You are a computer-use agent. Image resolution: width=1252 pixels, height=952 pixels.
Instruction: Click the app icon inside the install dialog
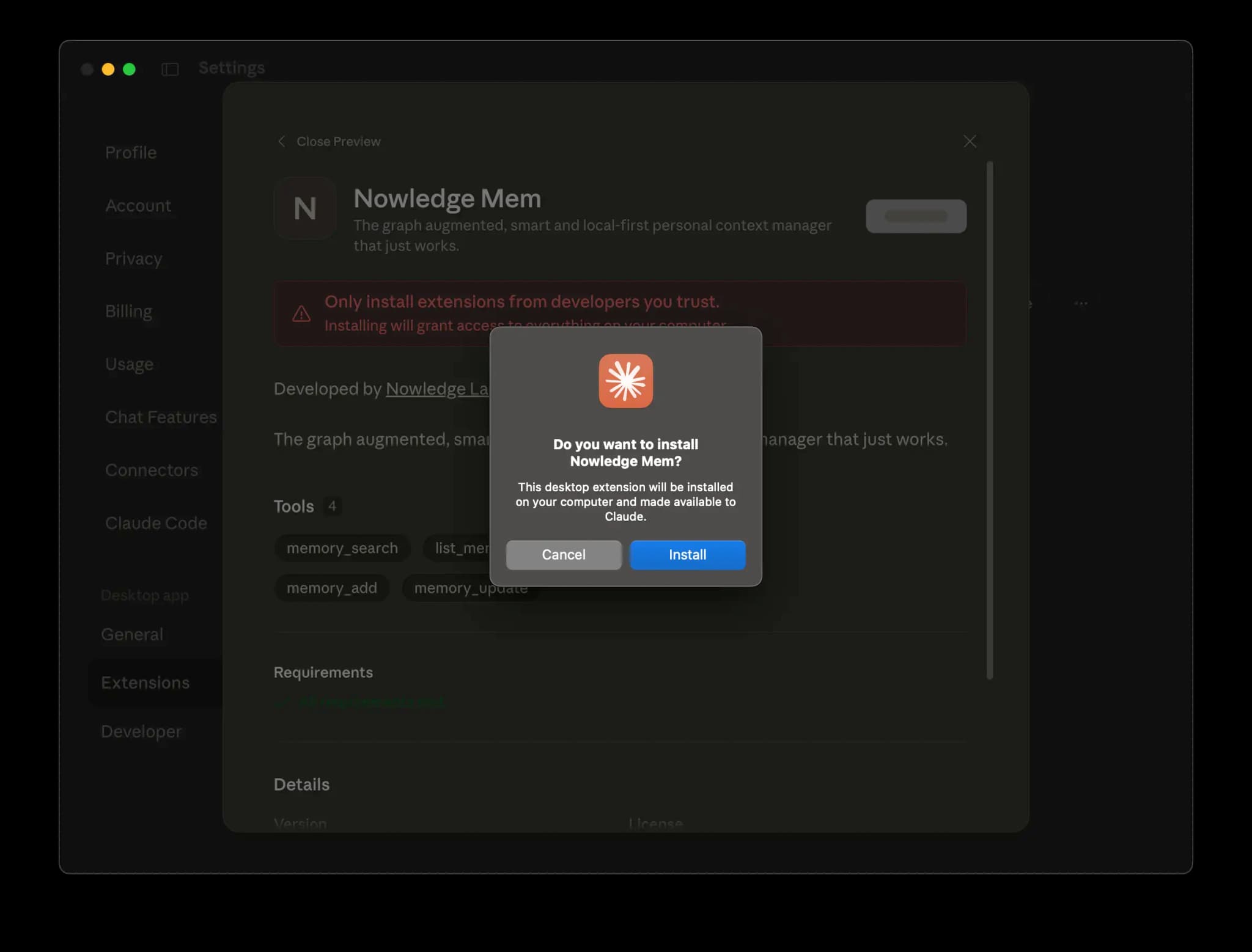625,381
